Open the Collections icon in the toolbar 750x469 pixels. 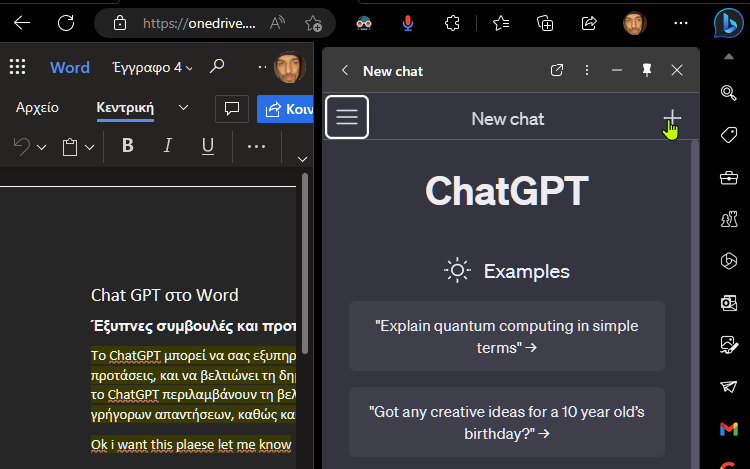point(545,23)
